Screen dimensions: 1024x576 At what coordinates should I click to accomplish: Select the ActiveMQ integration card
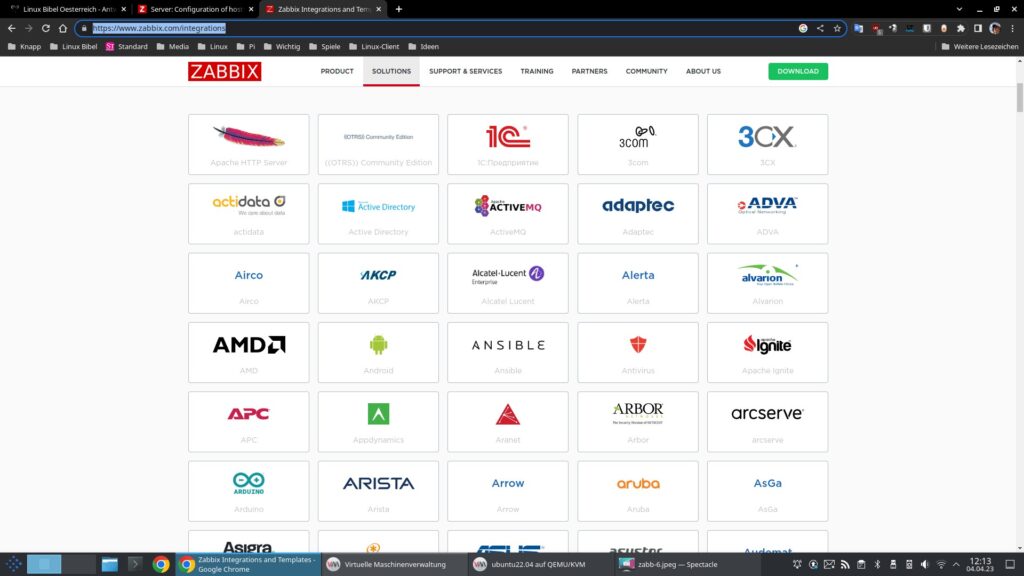[x=507, y=214]
